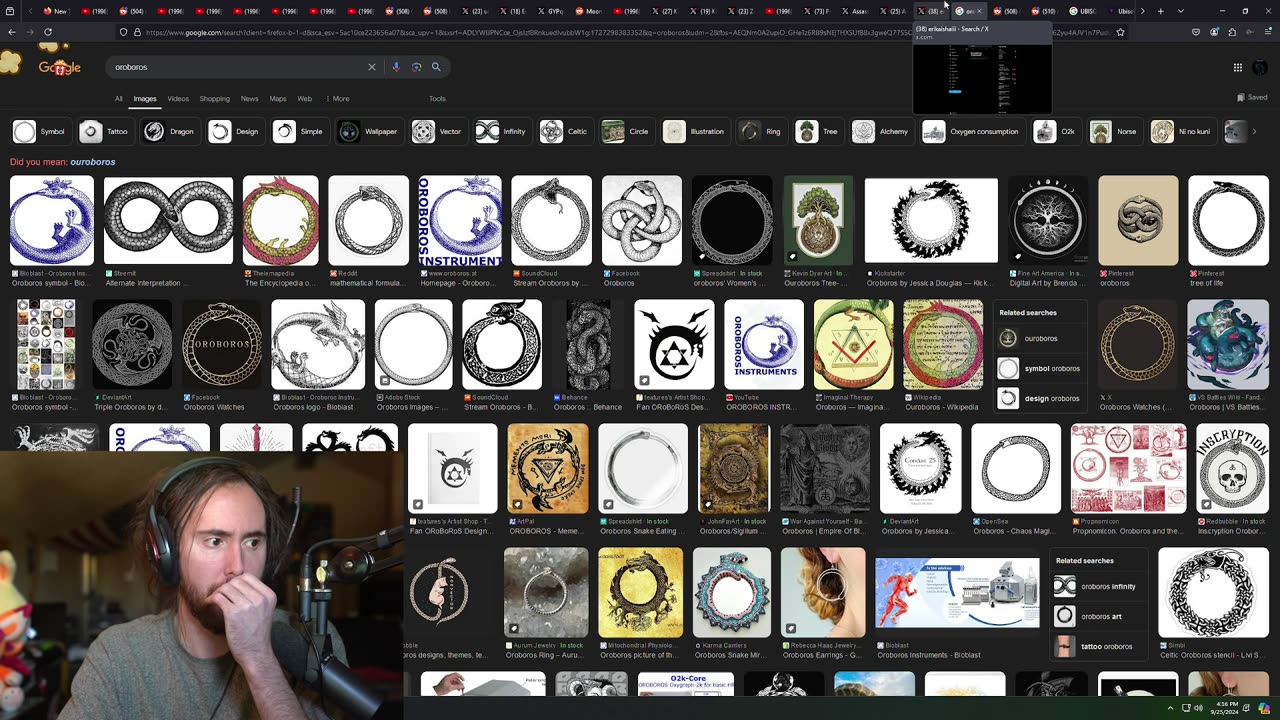Select the Ni no kuni filter chip
1280x720 pixels.
[1182, 131]
